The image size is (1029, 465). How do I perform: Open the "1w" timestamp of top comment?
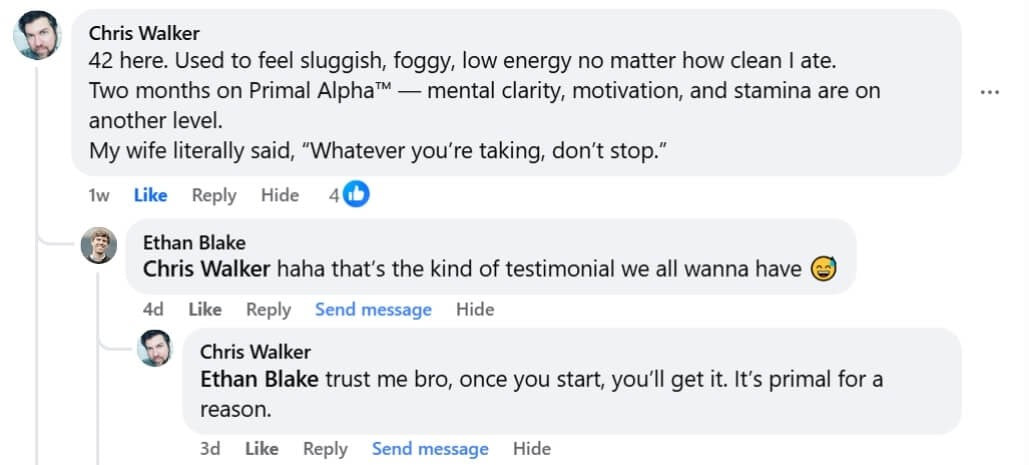[x=99, y=195]
